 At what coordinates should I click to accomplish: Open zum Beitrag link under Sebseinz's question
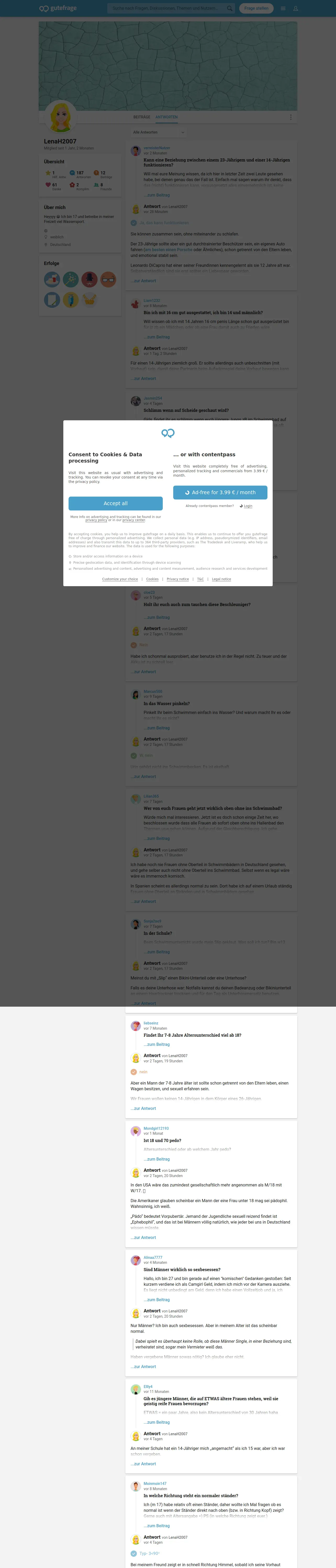point(157,1045)
